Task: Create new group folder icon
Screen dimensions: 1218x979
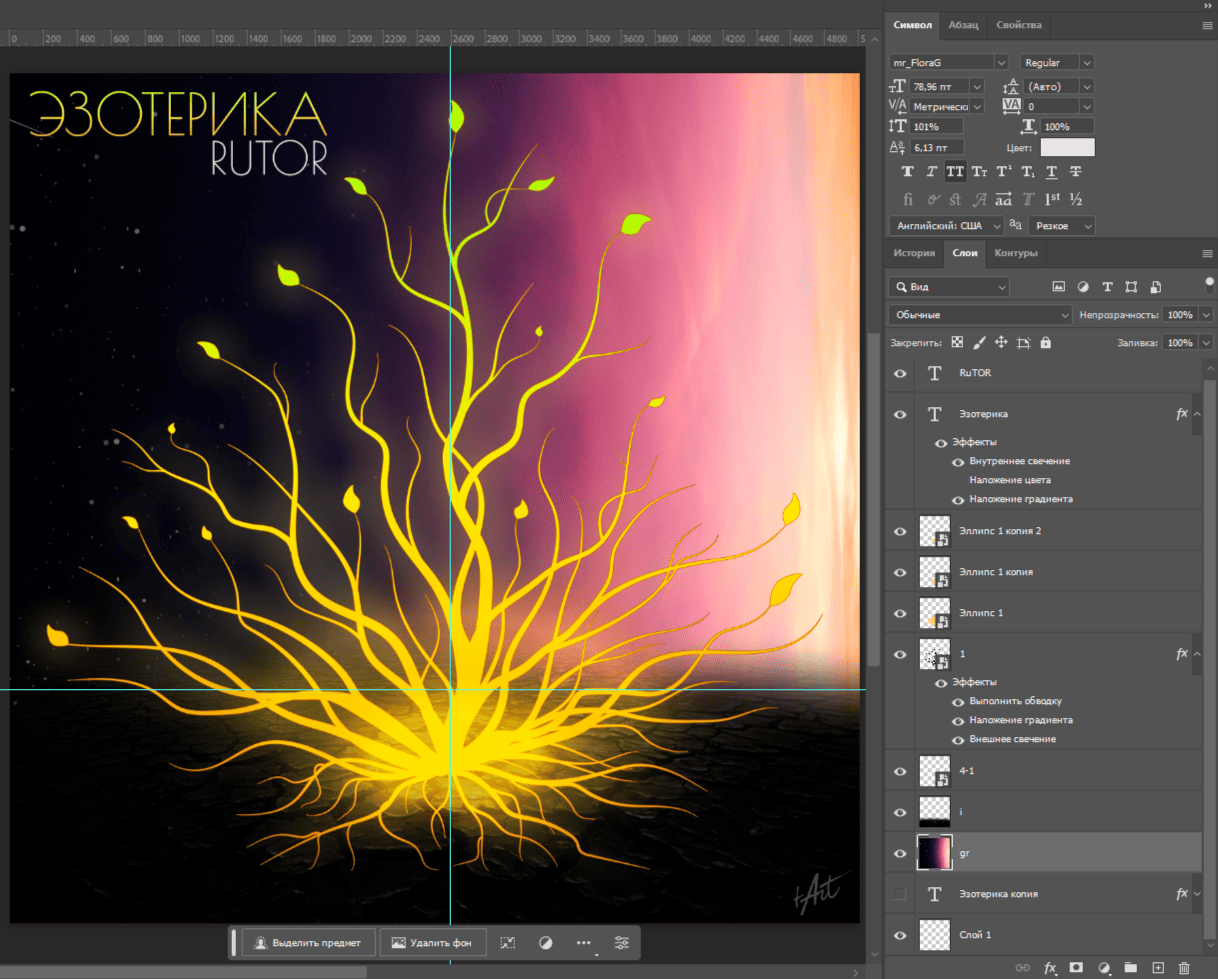Action: coord(1131,968)
